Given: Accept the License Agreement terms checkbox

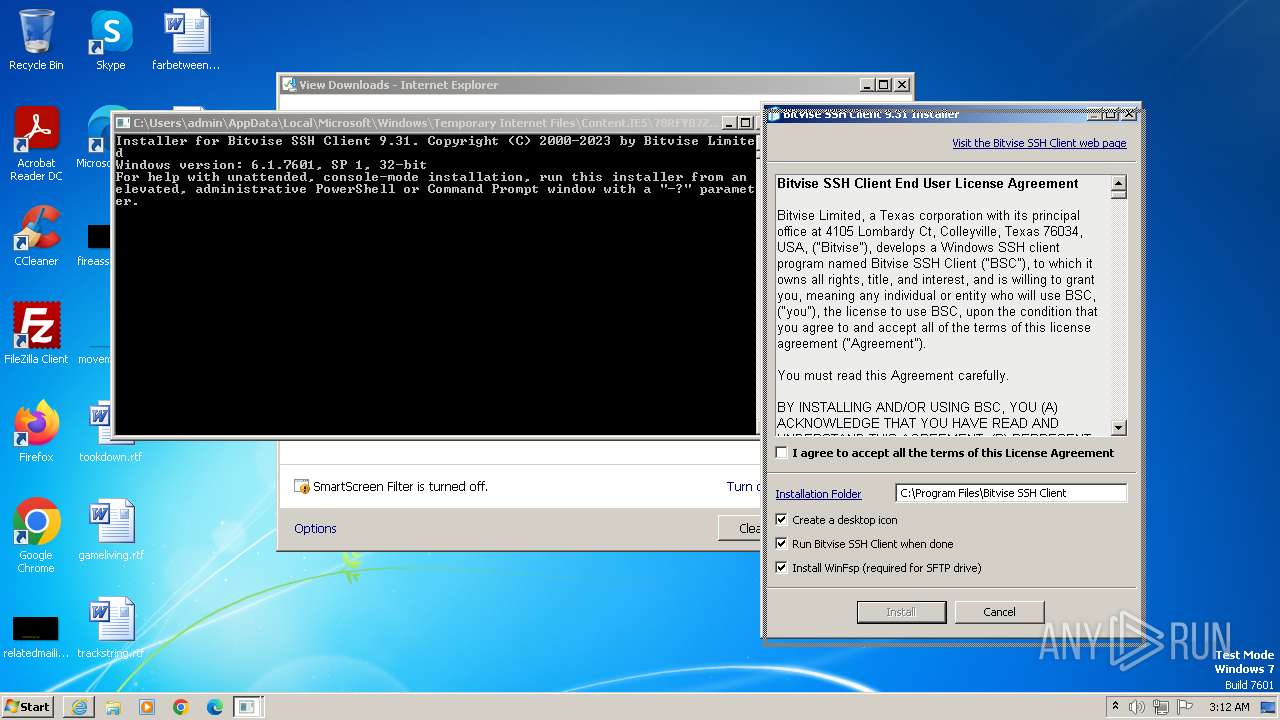Looking at the screenshot, I should 782,453.
